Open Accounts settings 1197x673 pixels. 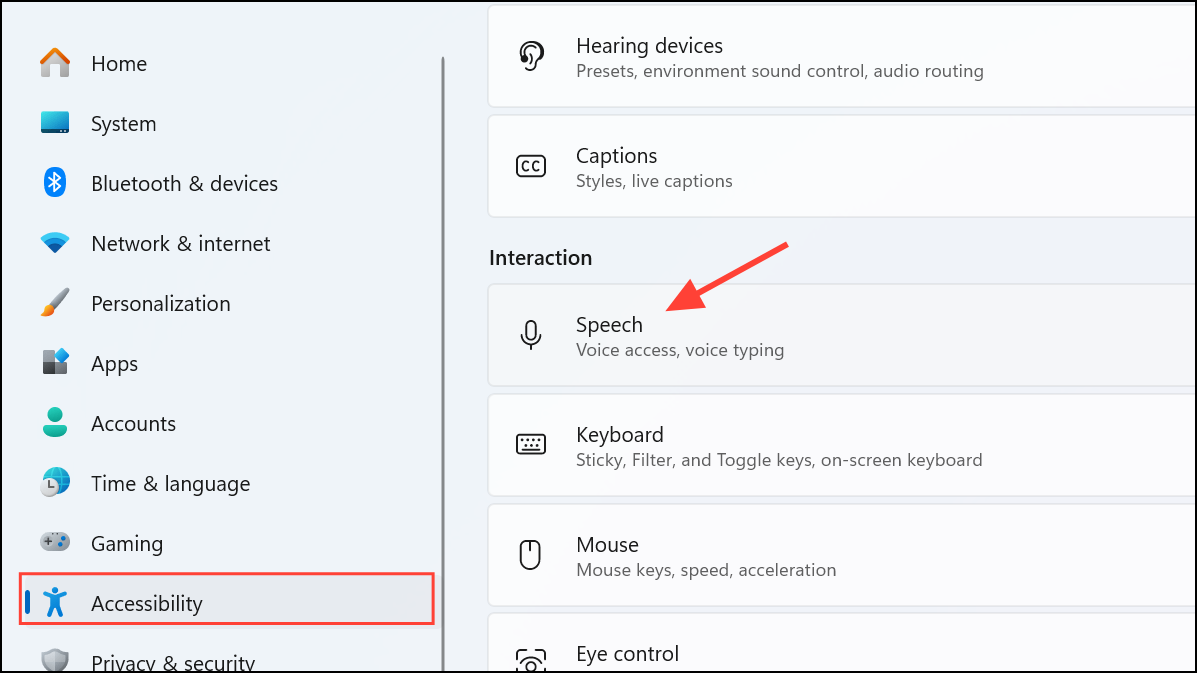(134, 423)
